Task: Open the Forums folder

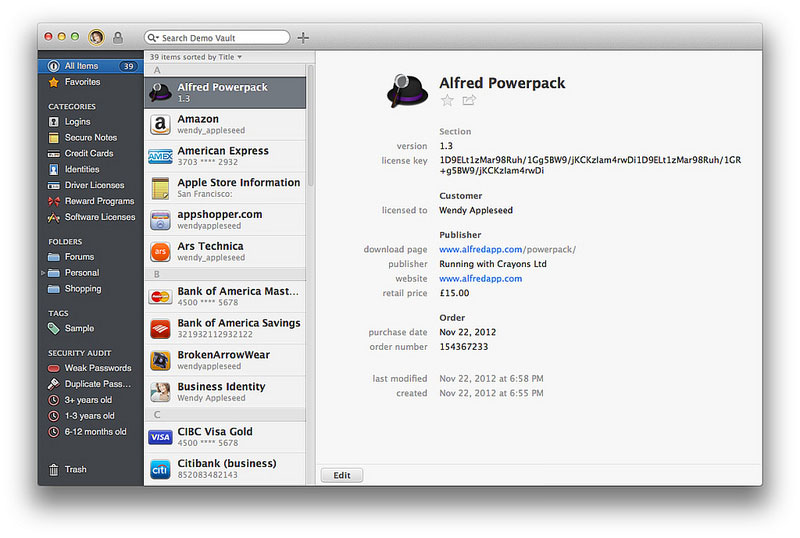Action: pyautogui.click(x=79, y=257)
